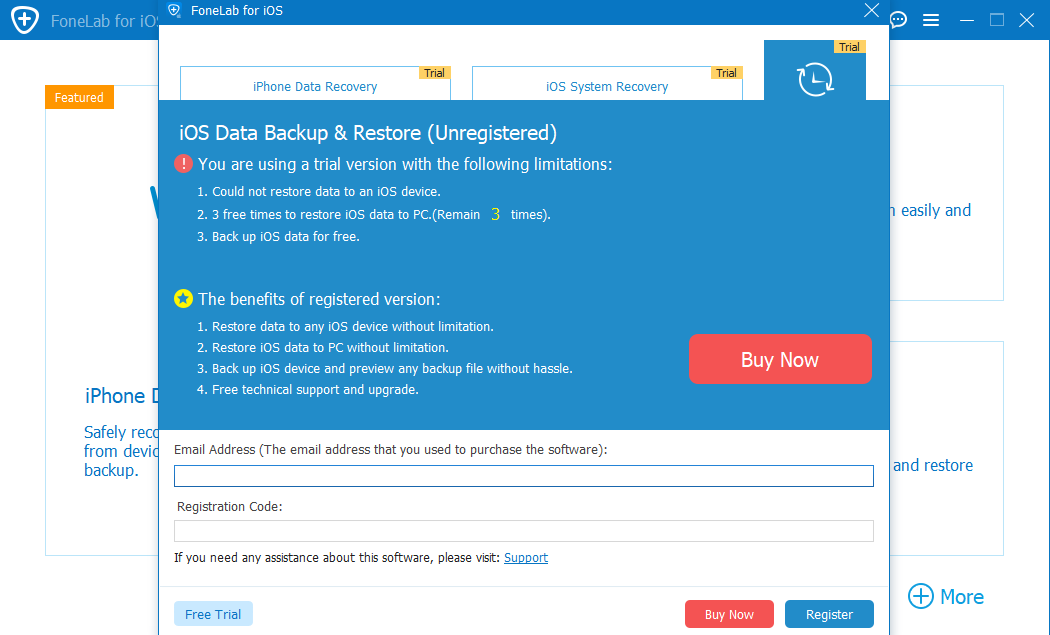Click 'Restore iOS data to PC without limitation' text

pyautogui.click(x=330, y=348)
